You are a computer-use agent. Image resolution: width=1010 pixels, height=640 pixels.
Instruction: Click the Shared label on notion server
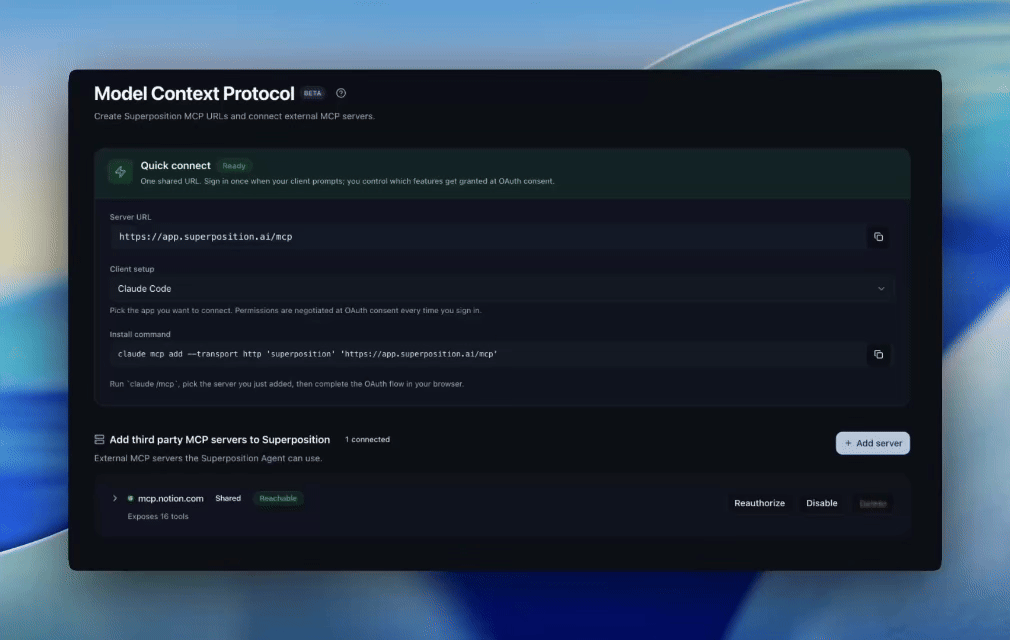[x=228, y=498]
